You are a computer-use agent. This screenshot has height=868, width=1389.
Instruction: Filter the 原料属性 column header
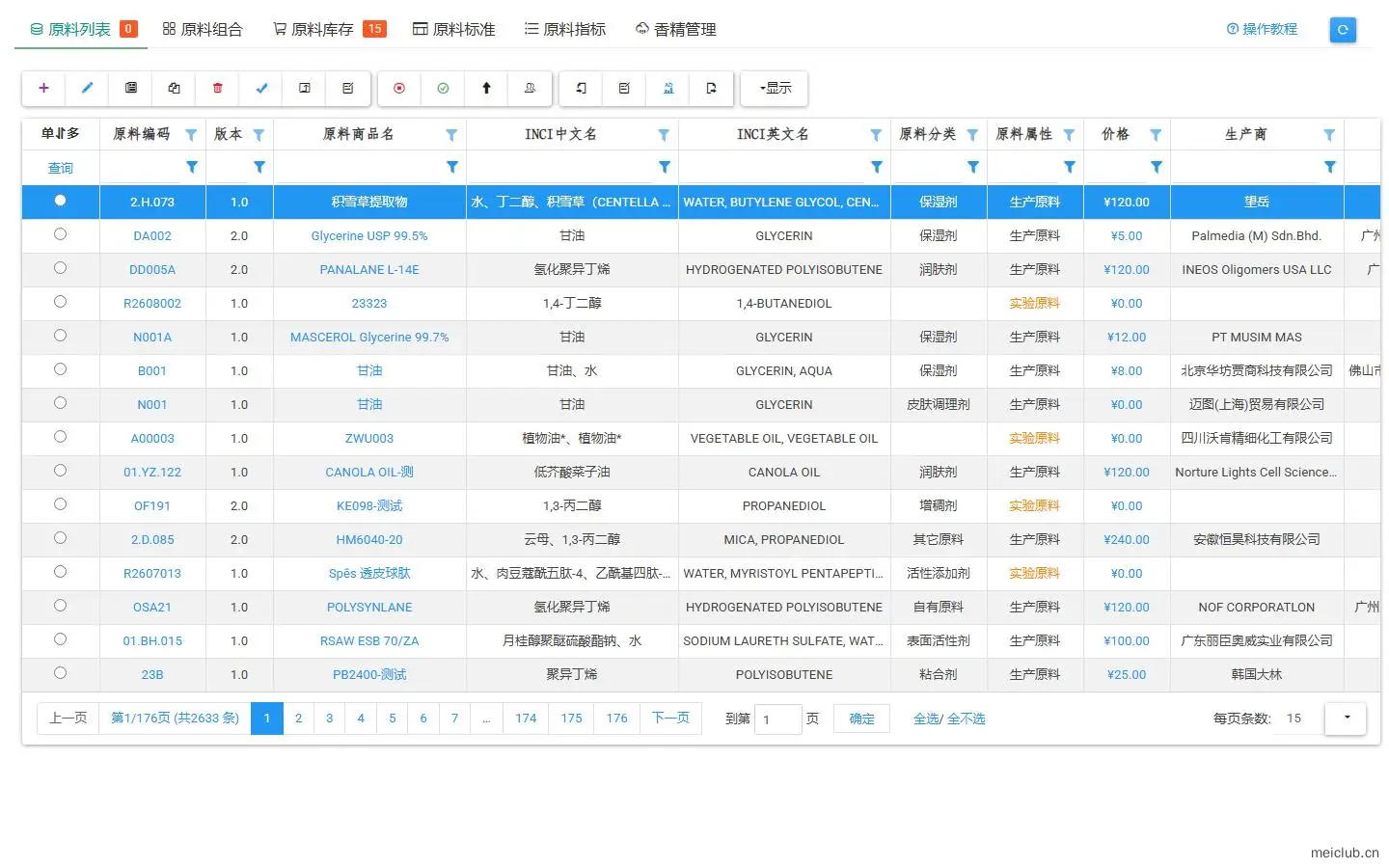point(1069,135)
